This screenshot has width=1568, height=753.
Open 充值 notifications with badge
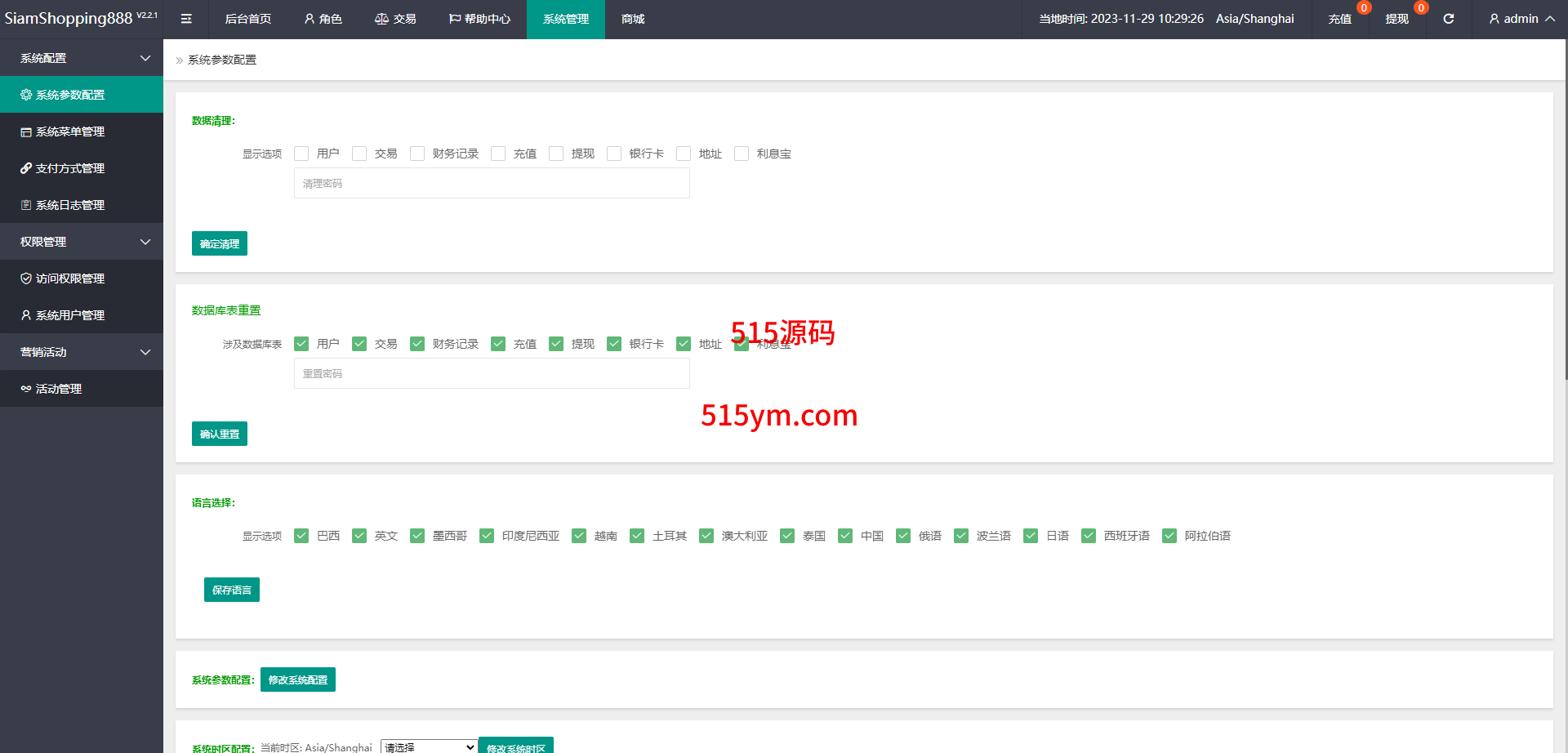(x=1339, y=19)
